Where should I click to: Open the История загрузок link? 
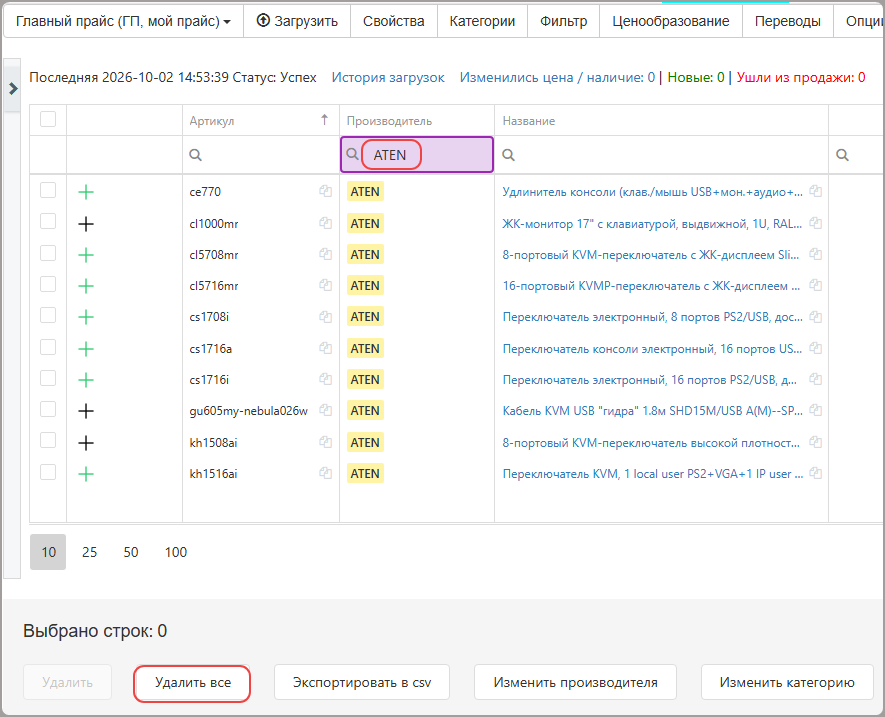point(388,77)
